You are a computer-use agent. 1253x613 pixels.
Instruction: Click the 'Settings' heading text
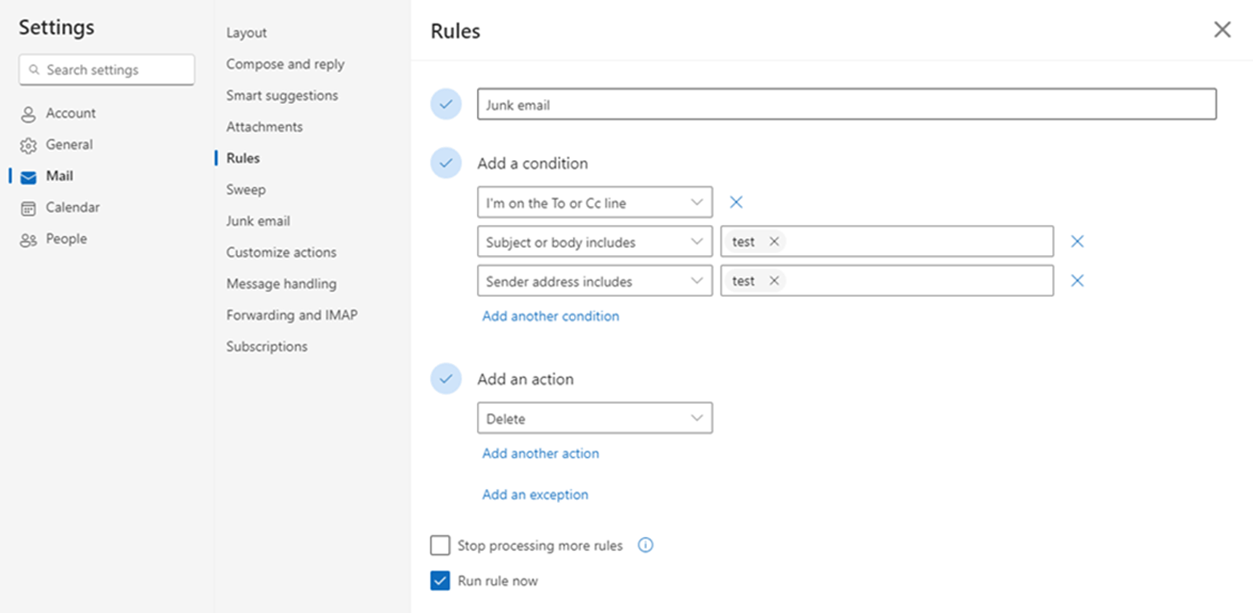coord(56,28)
